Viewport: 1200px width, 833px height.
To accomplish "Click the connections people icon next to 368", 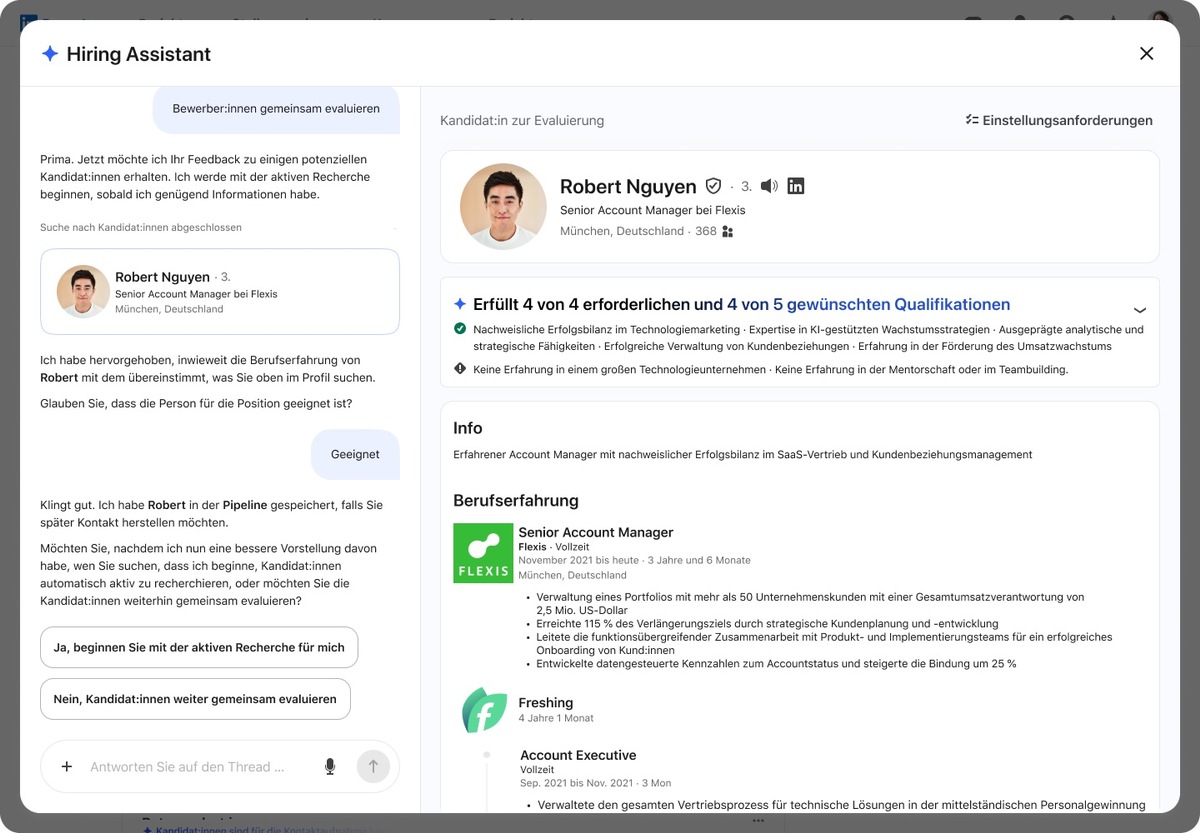I will pyautogui.click(x=727, y=231).
